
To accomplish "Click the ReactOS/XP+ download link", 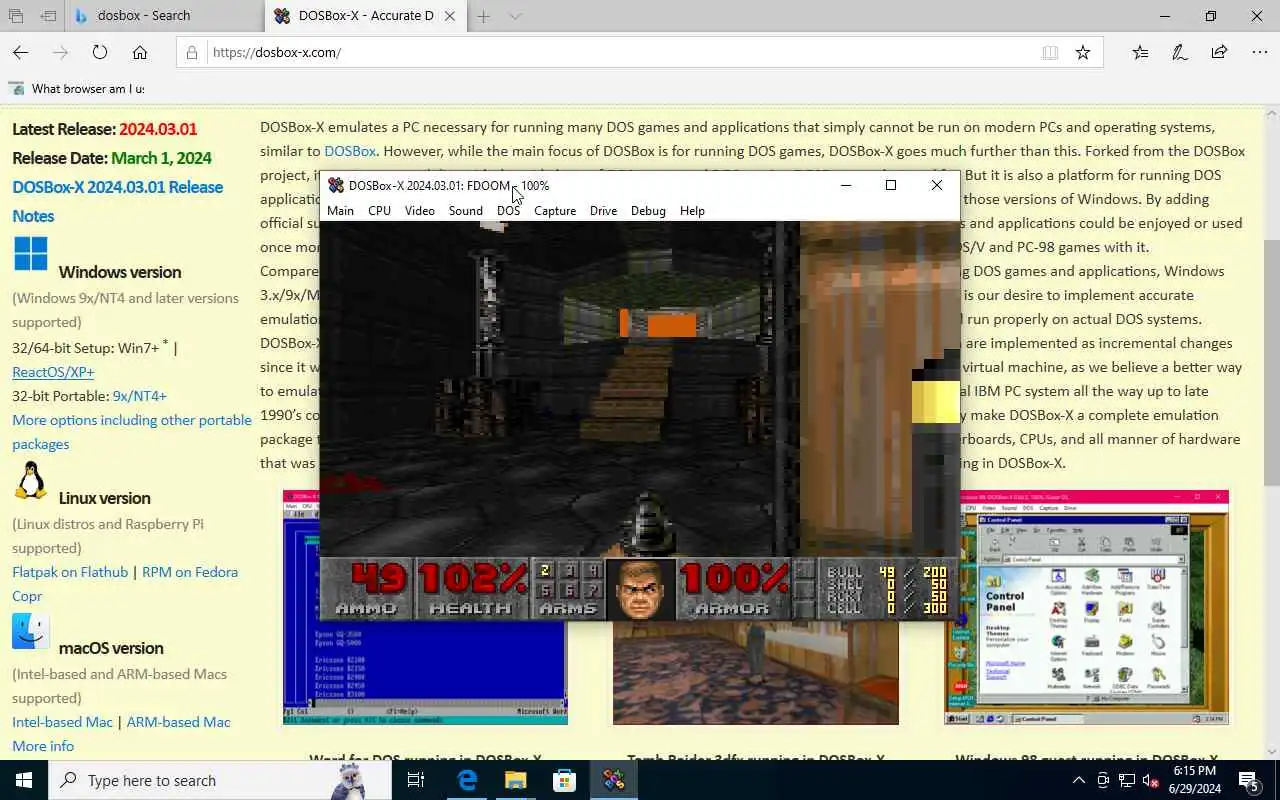I will tap(53, 372).
